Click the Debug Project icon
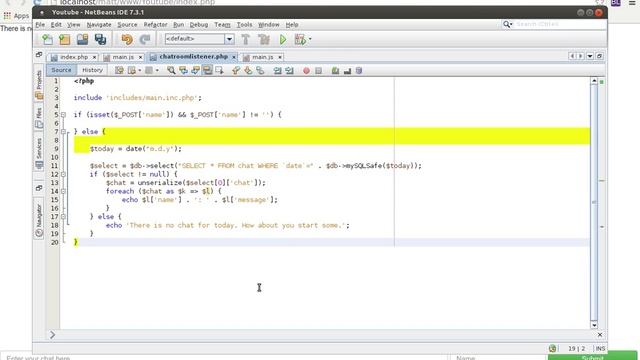640x360 pixels. 300,40
